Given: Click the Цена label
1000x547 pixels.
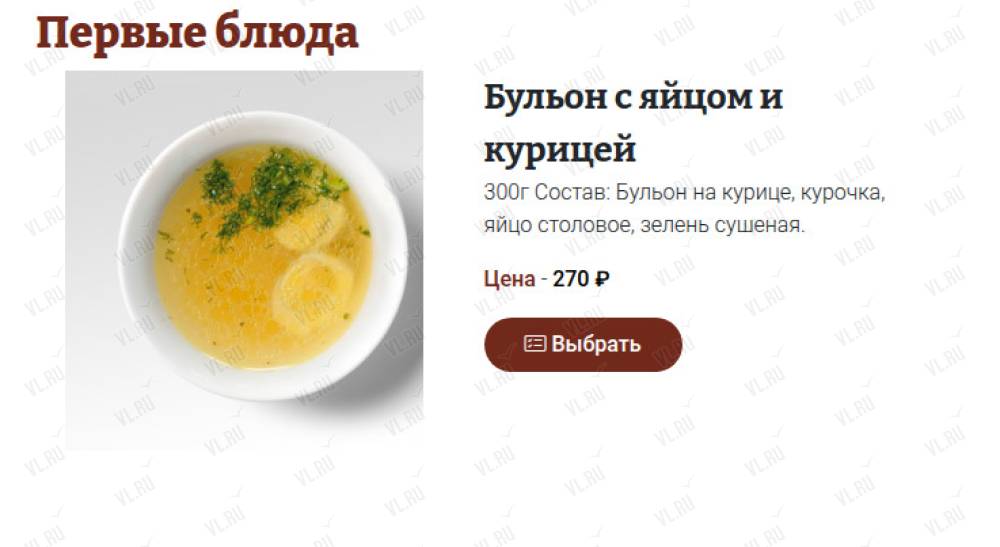Looking at the screenshot, I should (x=509, y=279).
